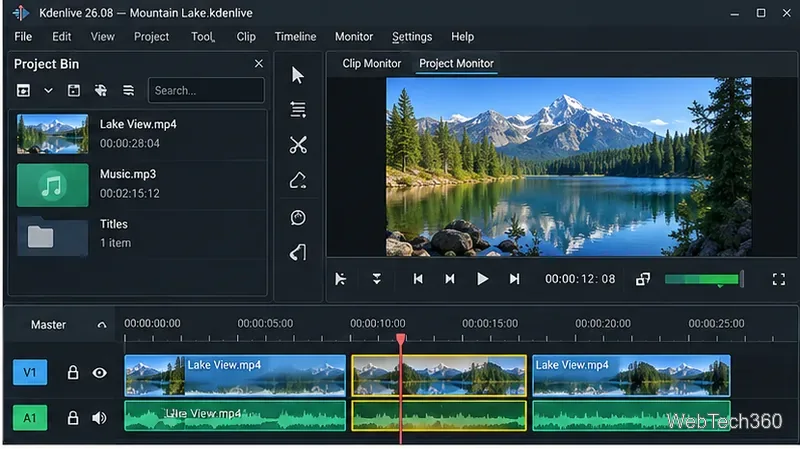Click the circular speed tool icon
The width and height of the screenshot is (800, 449).
[x=298, y=218]
